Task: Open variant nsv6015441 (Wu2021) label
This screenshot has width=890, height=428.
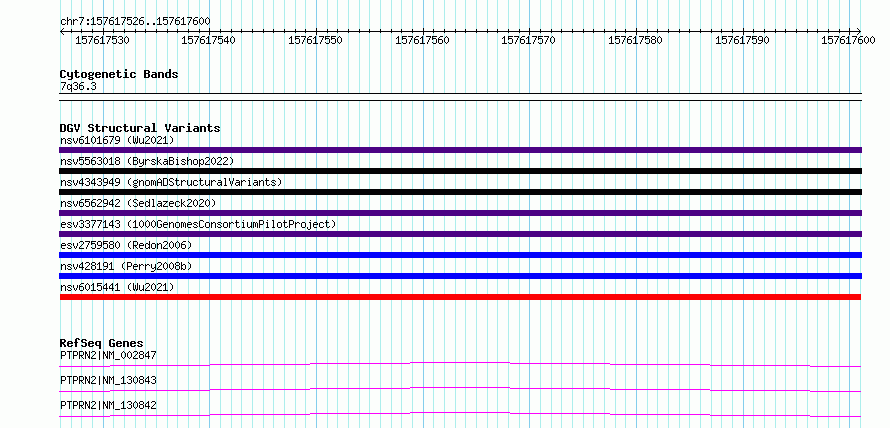Action: pyautogui.click(x=117, y=287)
